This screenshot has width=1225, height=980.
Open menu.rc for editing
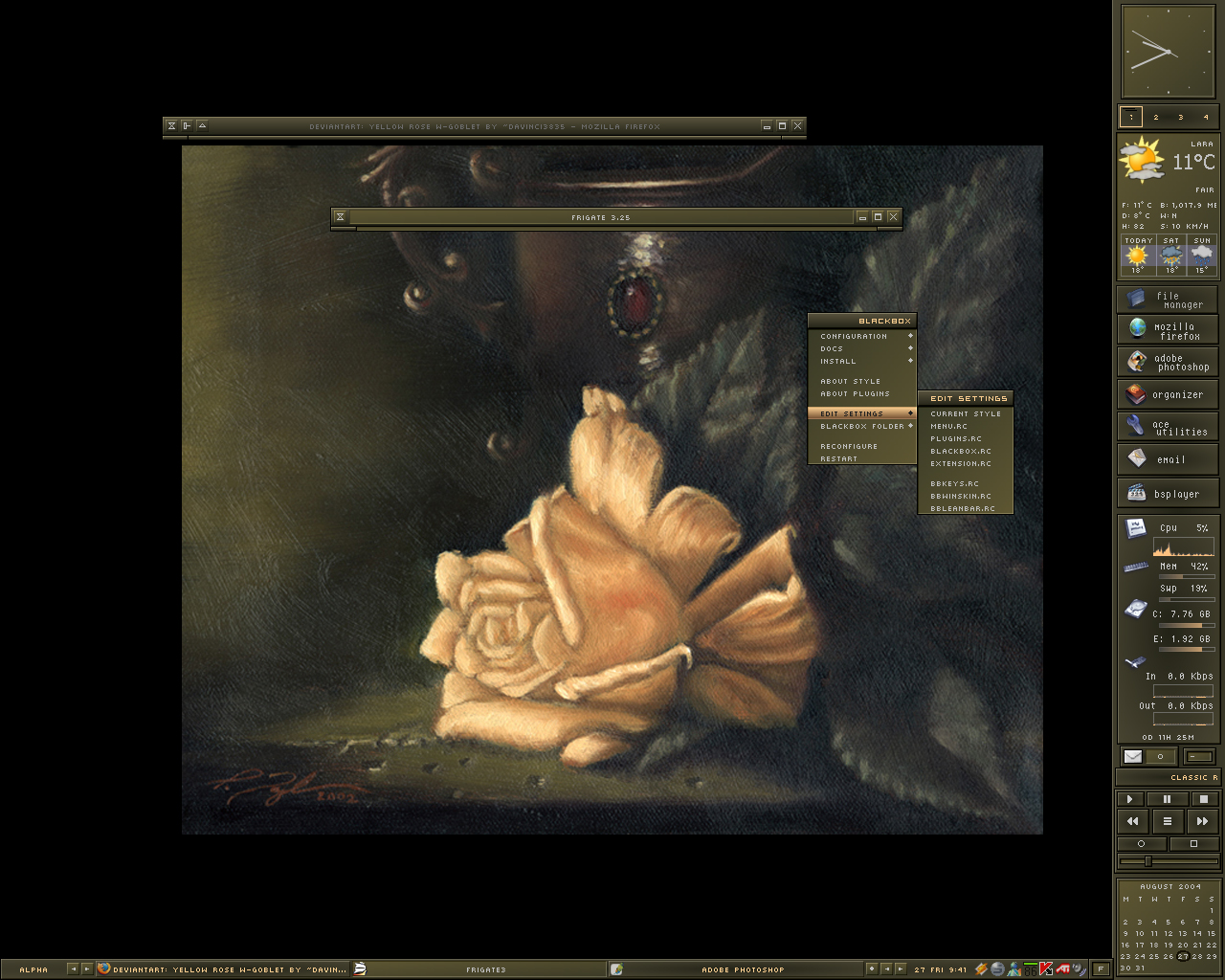[966, 426]
